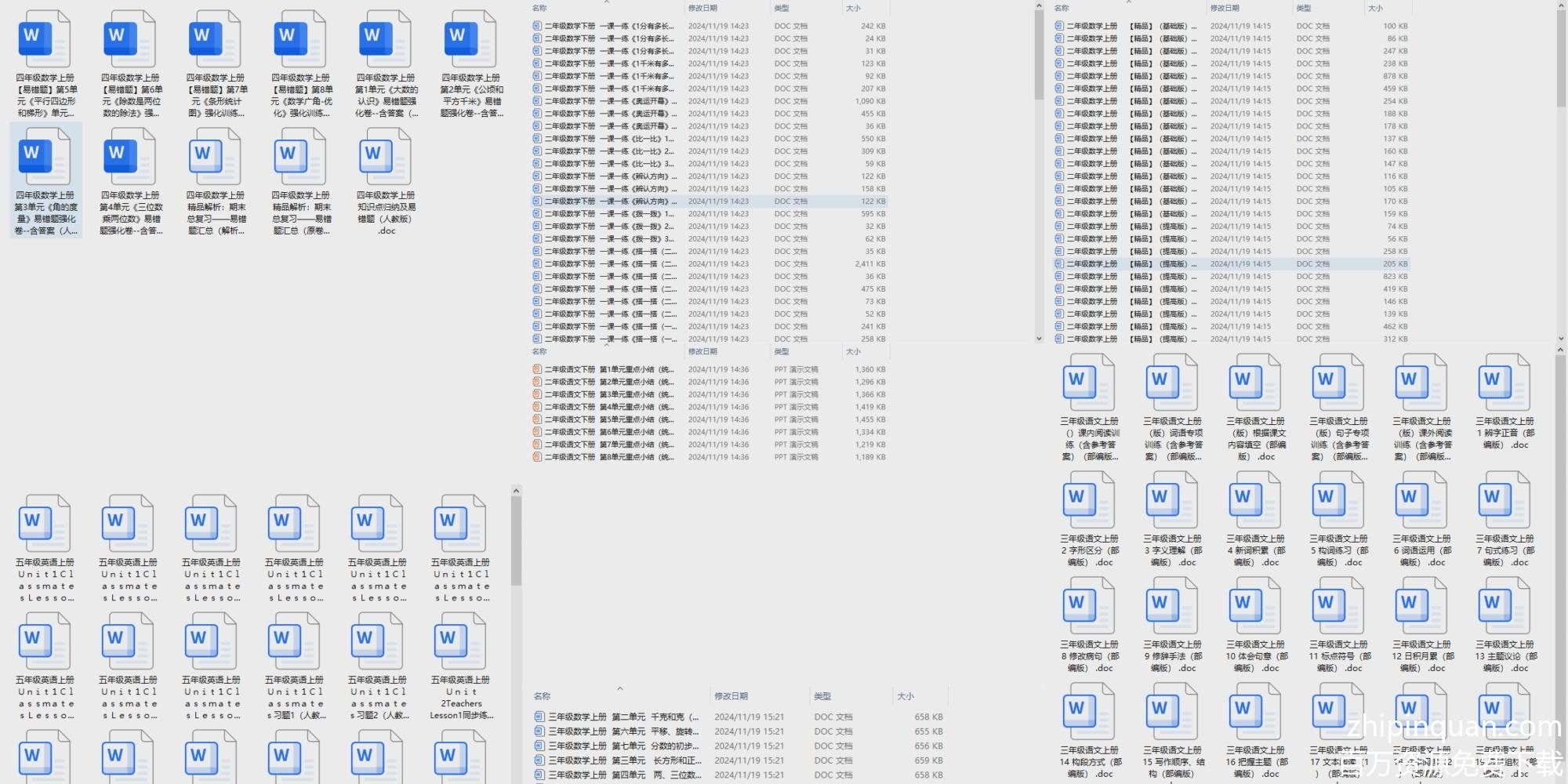This screenshot has width=1568, height=784.
Task: Click 类型 header above 二年级数学下册 file list
Action: [x=782, y=9]
